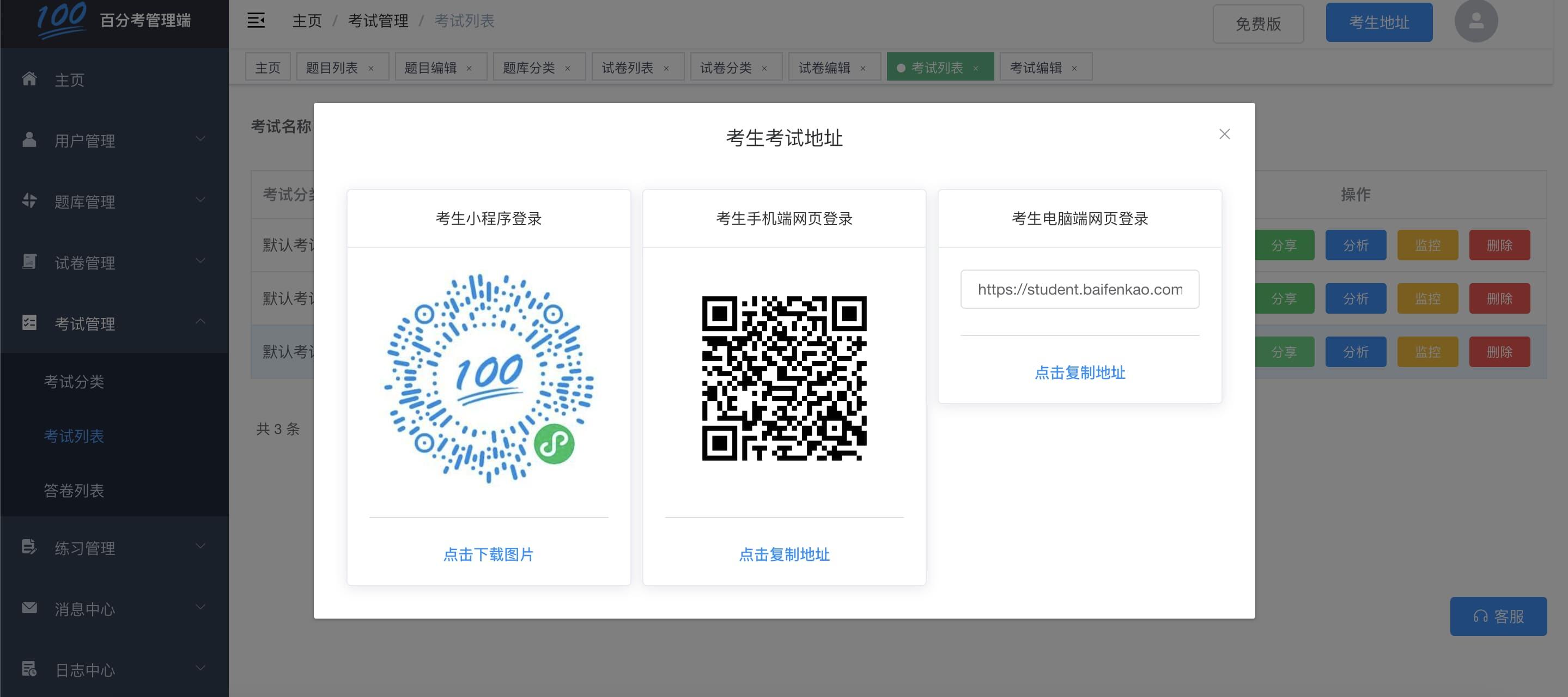The image size is (1568, 697).
Task: Expand the 用户管理 menu chevron
Action: pos(200,139)
